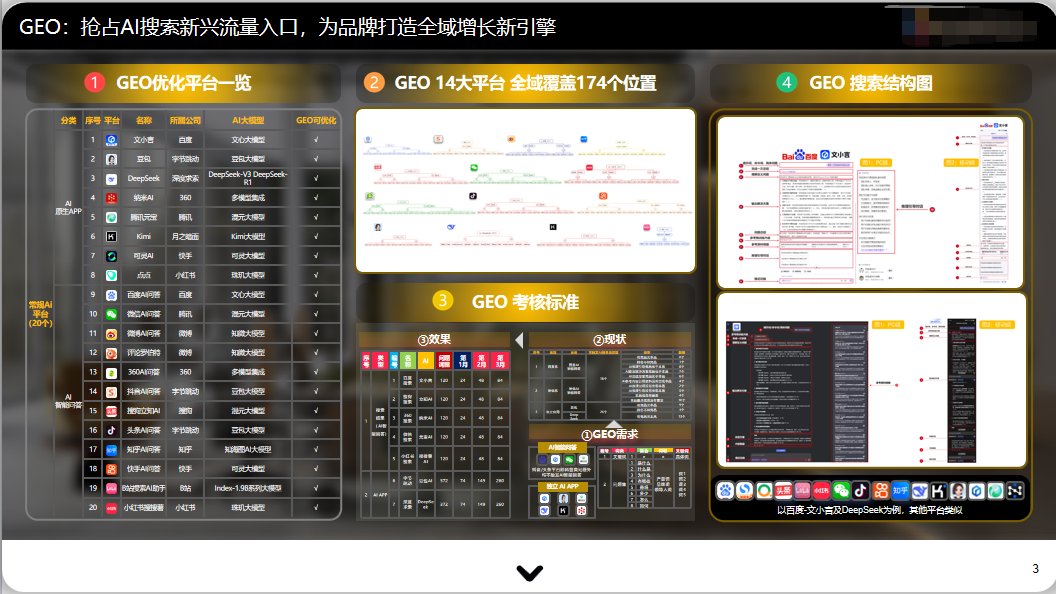Viewport: 1056px width, 594px height.
Task: Click the AI原生APP category label
Action: 68,207
